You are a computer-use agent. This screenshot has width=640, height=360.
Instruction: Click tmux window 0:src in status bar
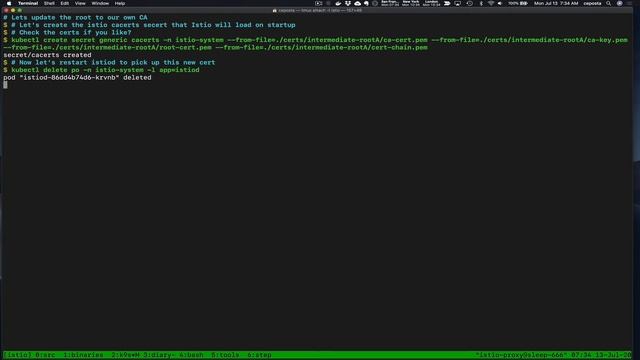coord(45,355)
